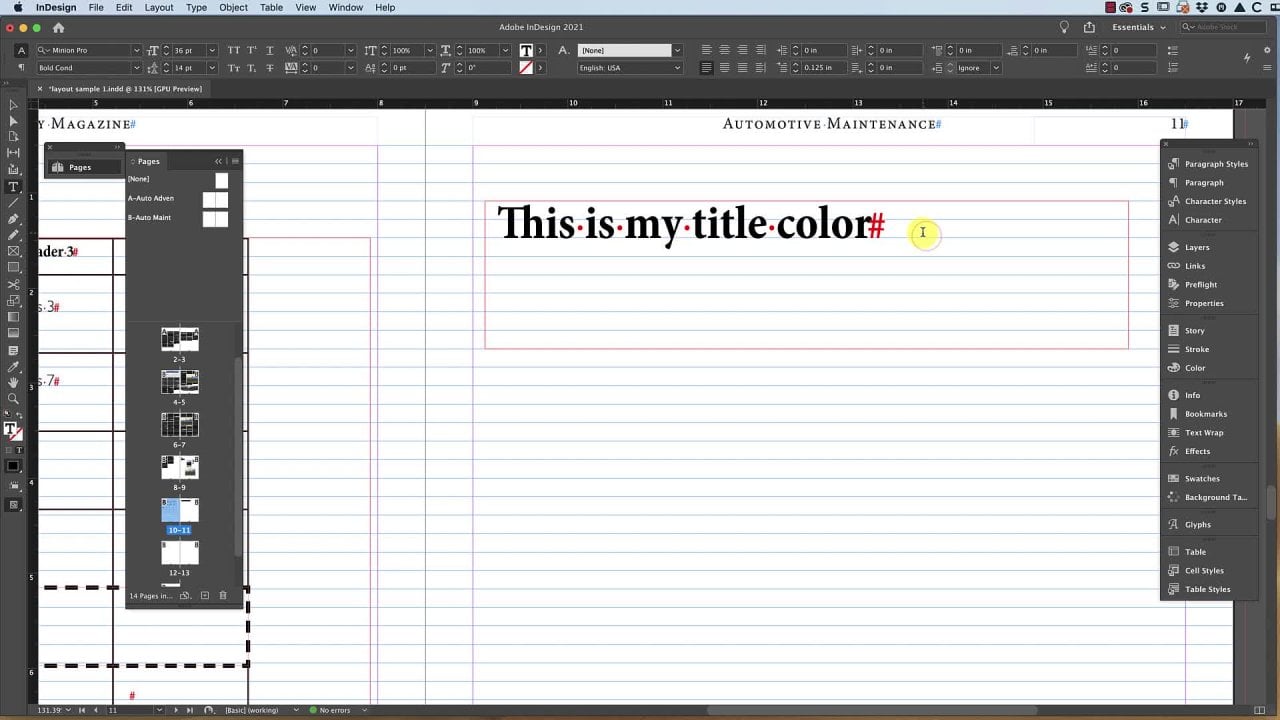
Task: Toggle Underline formatting
Action: tap(269, 50)
